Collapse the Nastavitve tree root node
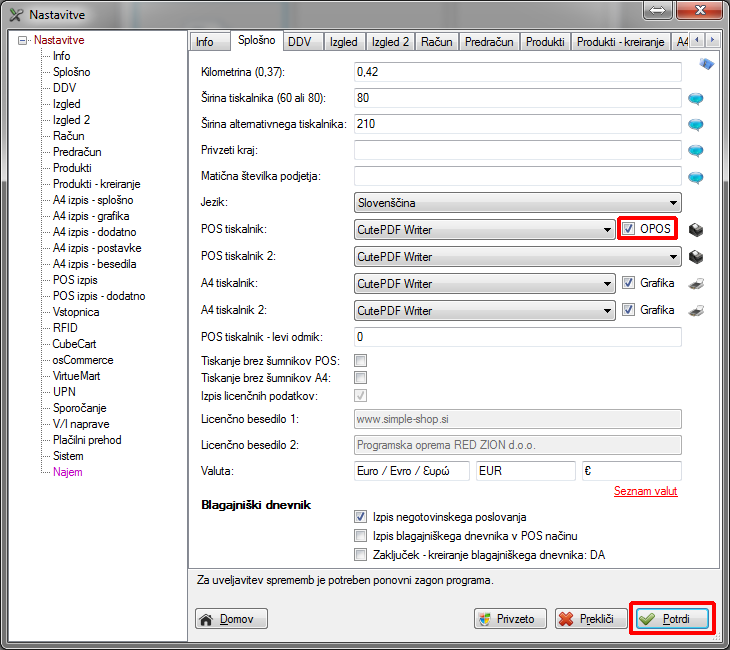The height and width of the screenshot is (650, 730). (23, 40)
